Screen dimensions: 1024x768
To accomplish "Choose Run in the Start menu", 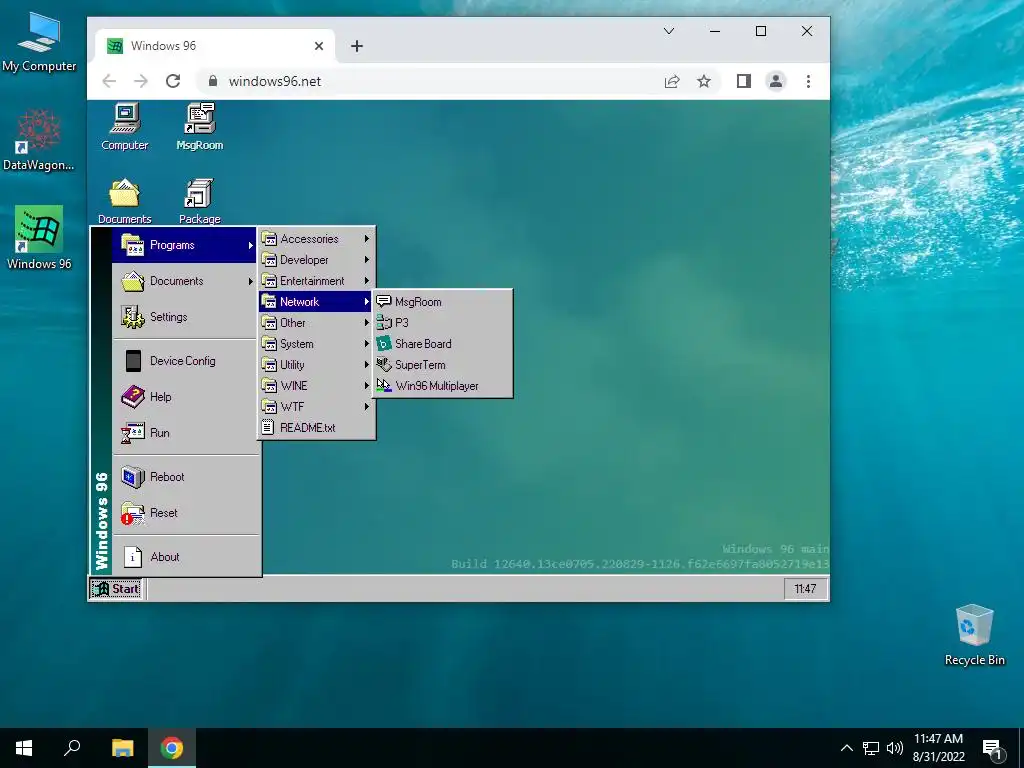I will (x=184, y=432).
